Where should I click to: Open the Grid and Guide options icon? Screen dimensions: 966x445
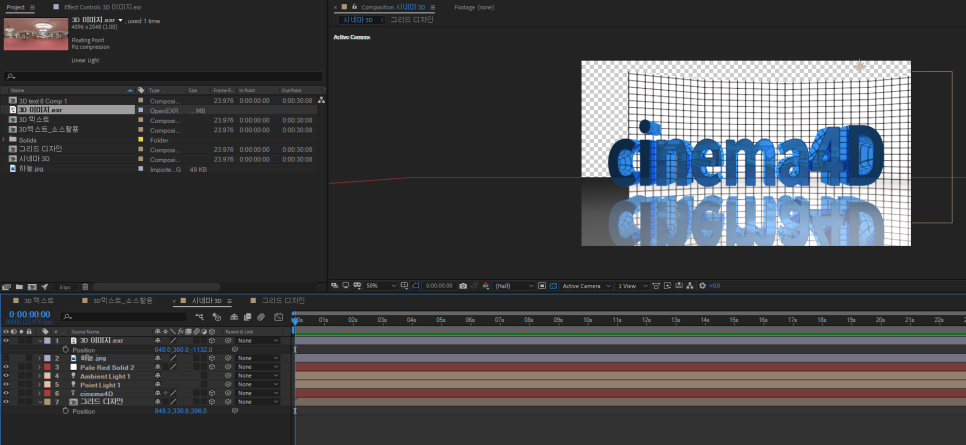click(x=404, y=286)
